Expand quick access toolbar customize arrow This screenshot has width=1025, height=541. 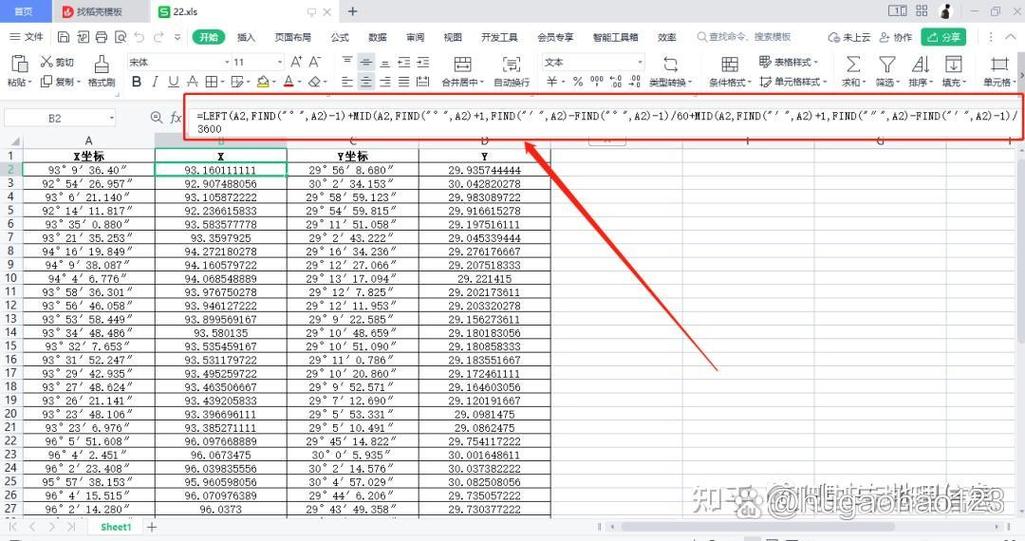[x=178, y=37]
